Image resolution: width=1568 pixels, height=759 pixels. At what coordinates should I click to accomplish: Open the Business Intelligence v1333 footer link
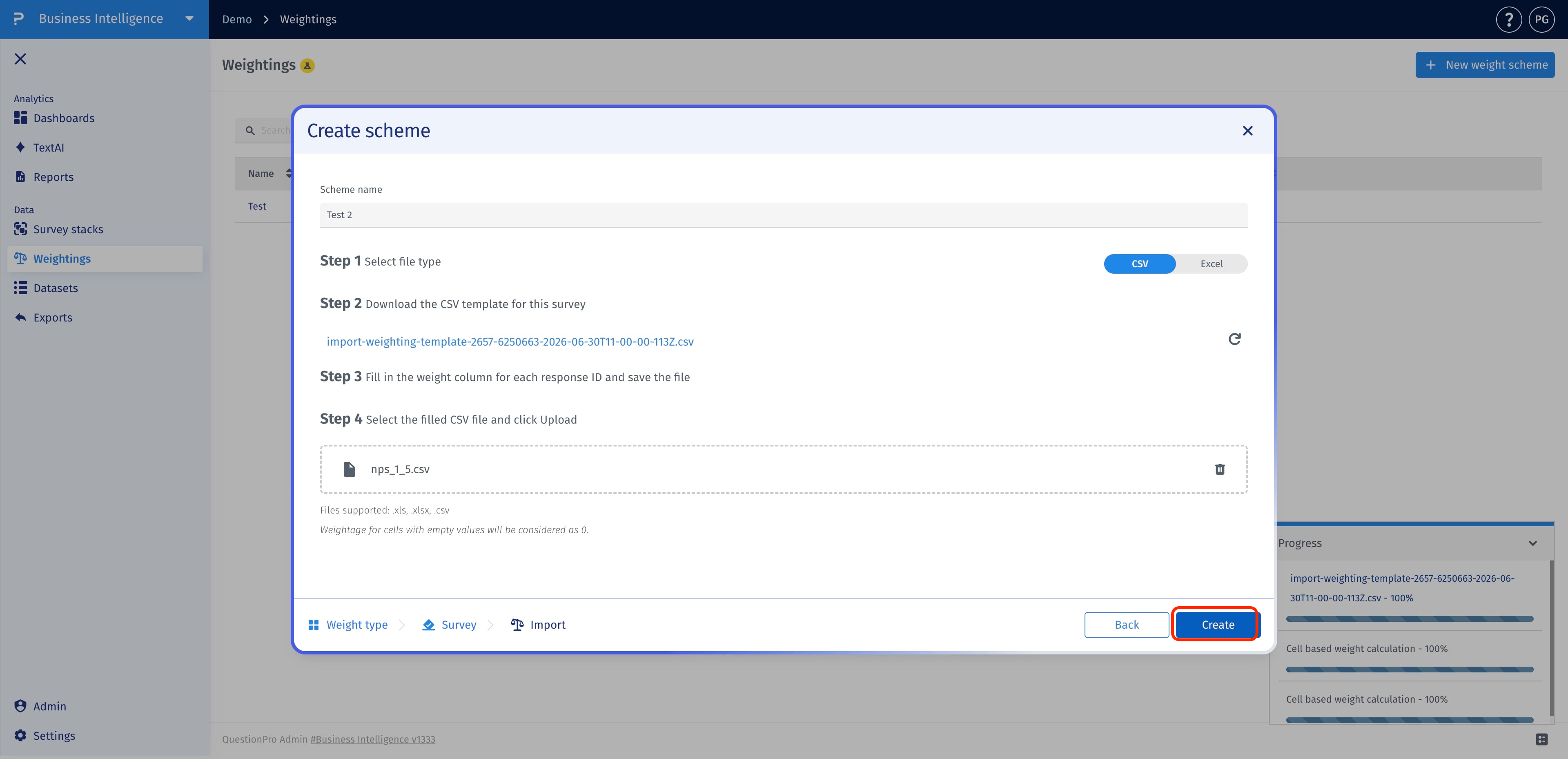click(372, 739)
